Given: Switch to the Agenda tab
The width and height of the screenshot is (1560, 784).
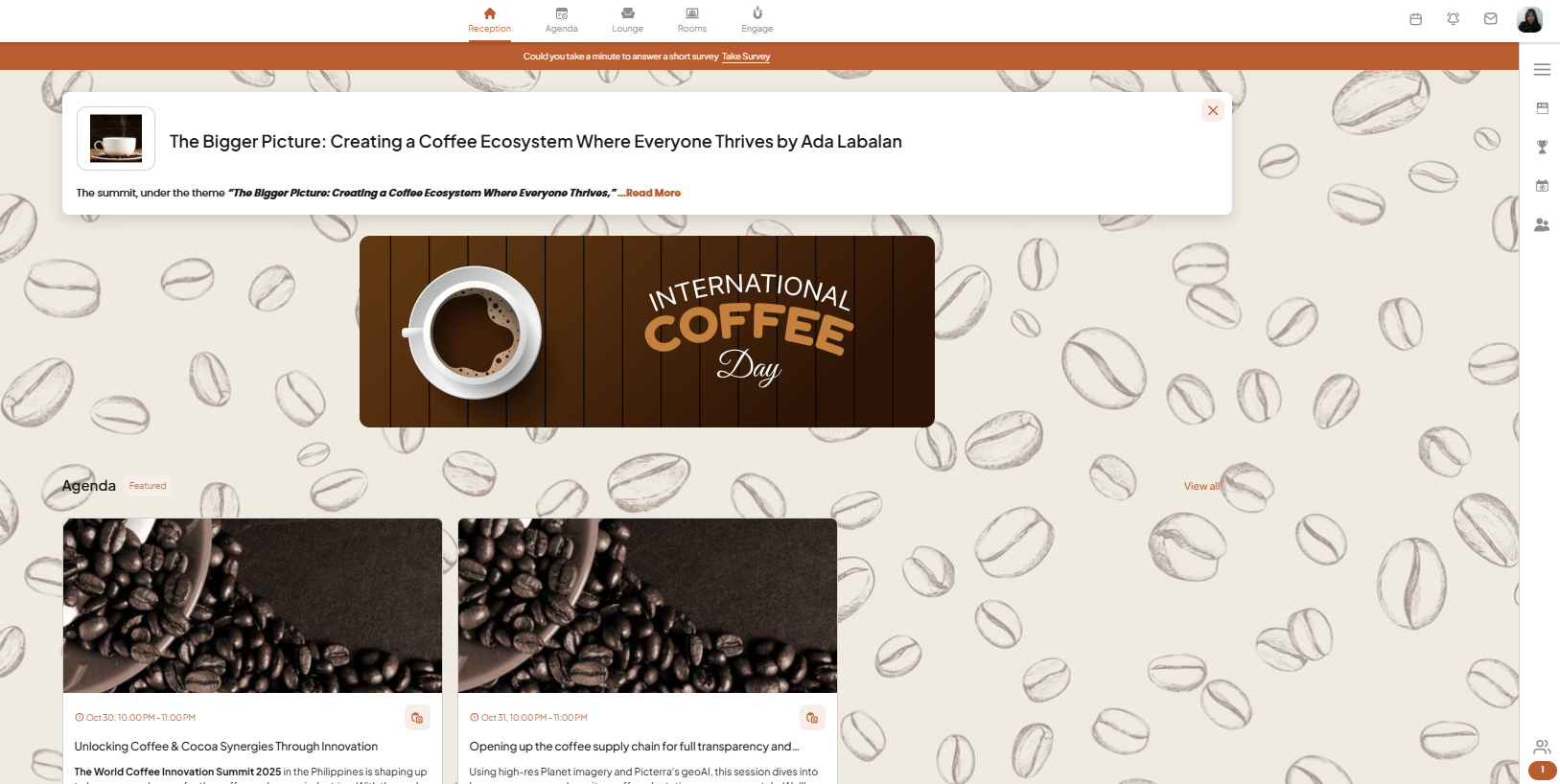Looking at the screenshot, I should pos(562,20).
